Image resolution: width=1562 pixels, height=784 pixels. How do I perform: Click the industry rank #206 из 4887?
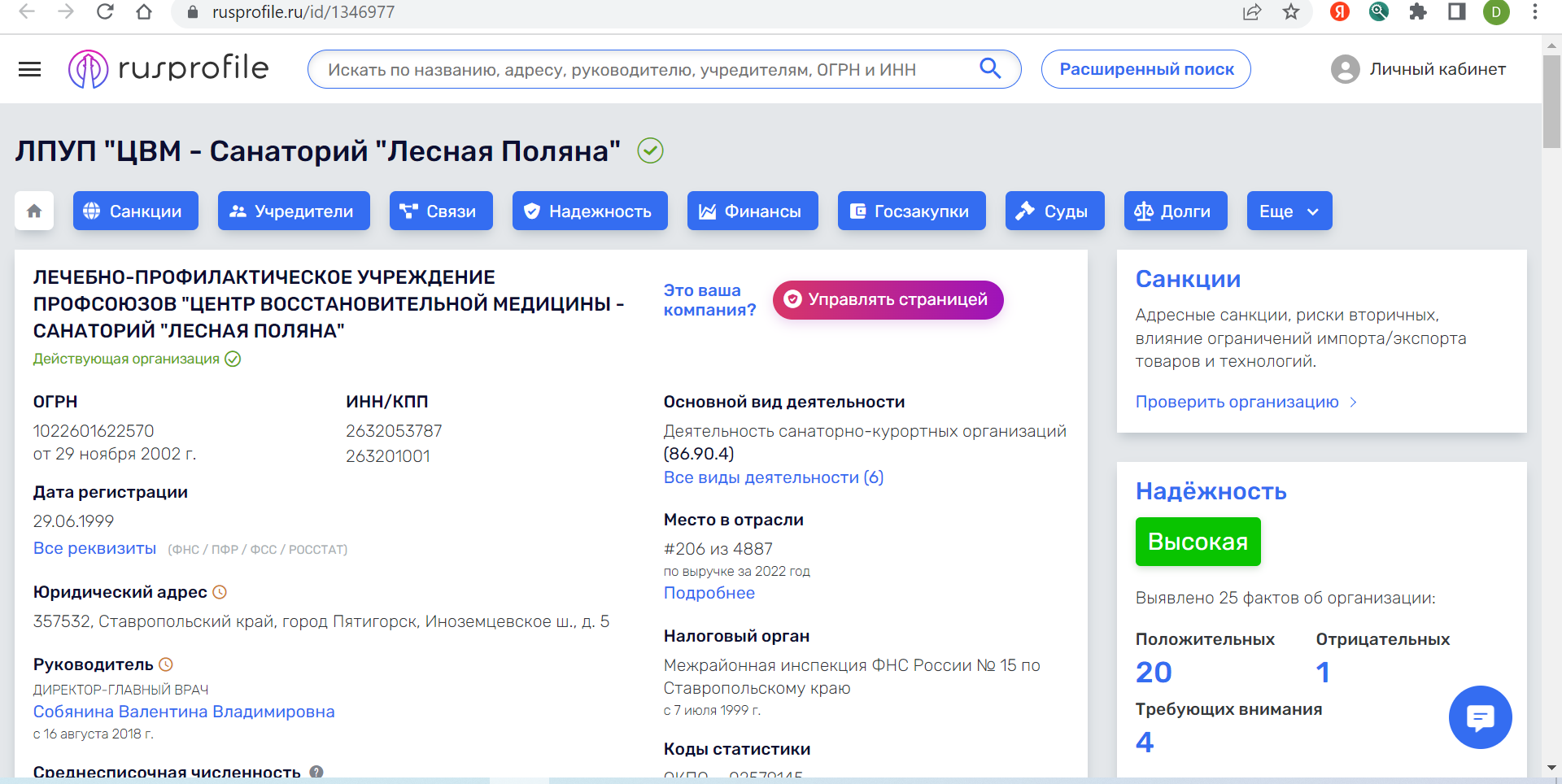[x=718, y=549]
